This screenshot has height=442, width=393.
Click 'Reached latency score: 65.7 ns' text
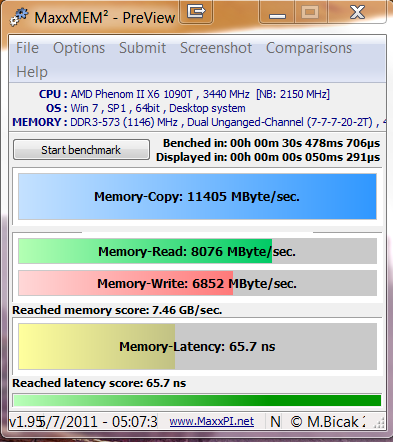pyautogui.click(x=99, y=383)
